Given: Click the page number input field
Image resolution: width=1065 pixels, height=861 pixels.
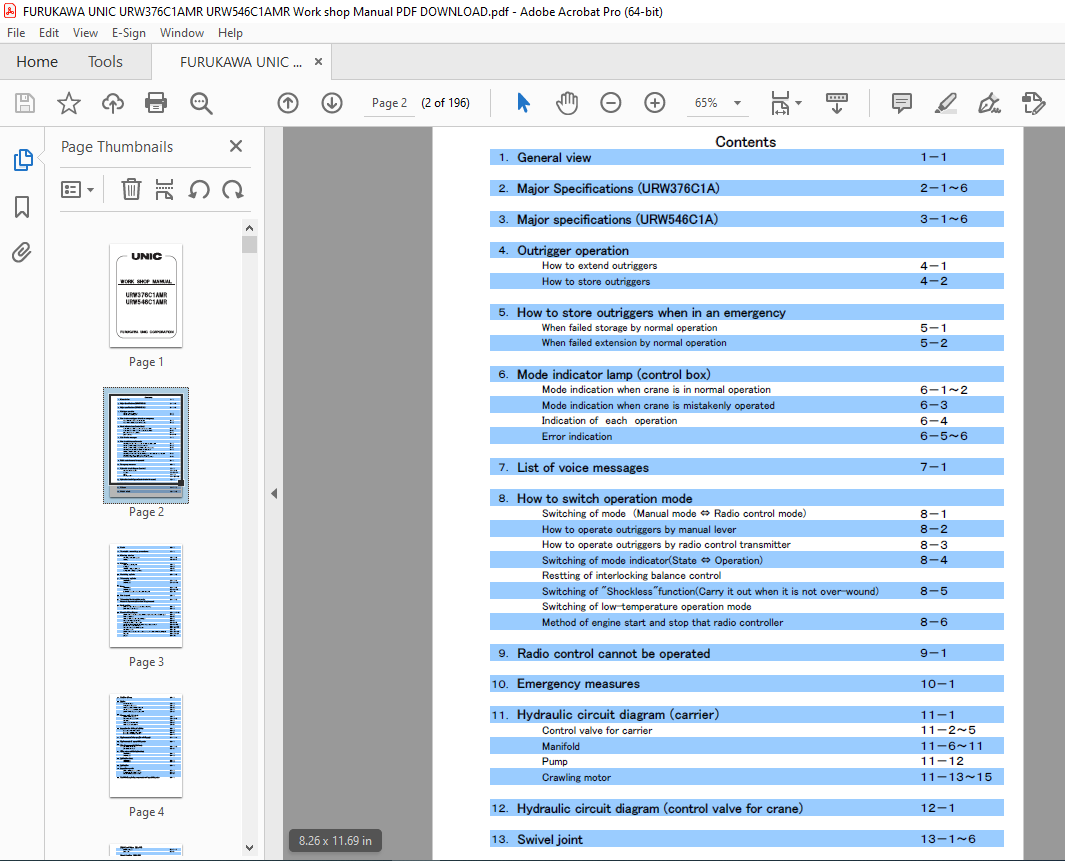Looking at the screenshot, I should 389,103.
